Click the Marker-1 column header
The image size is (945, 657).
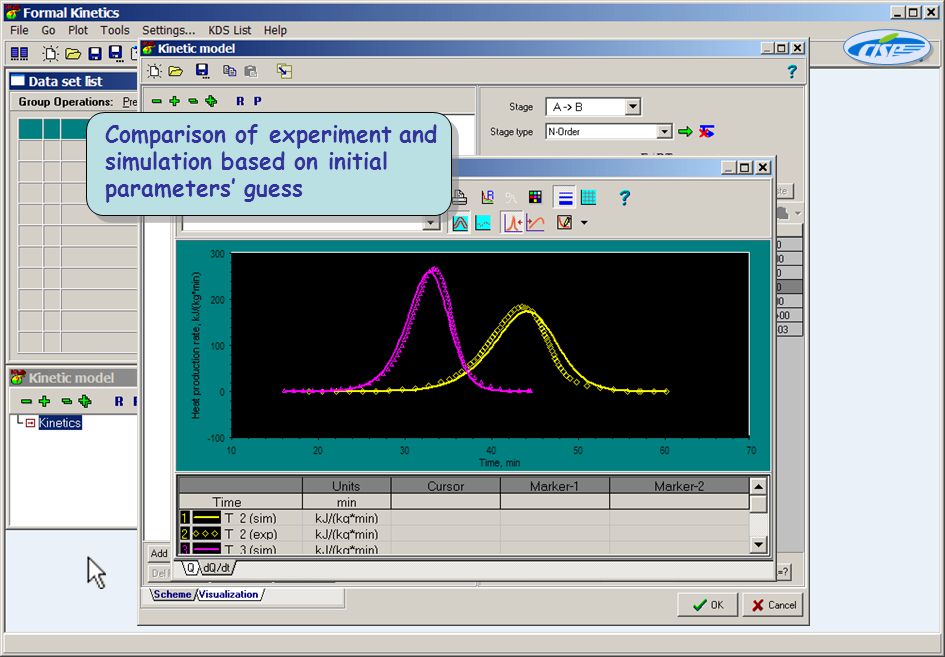pyautogui.click(x=554, y=486)
